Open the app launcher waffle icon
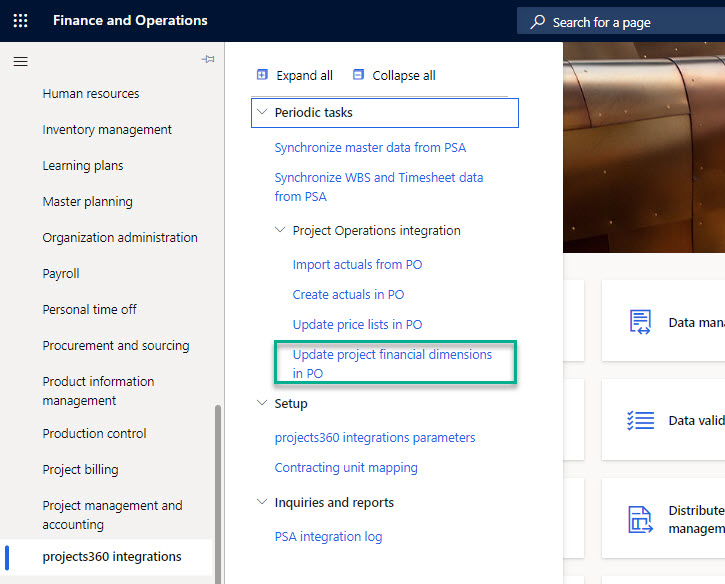 (x=20, y=21)
